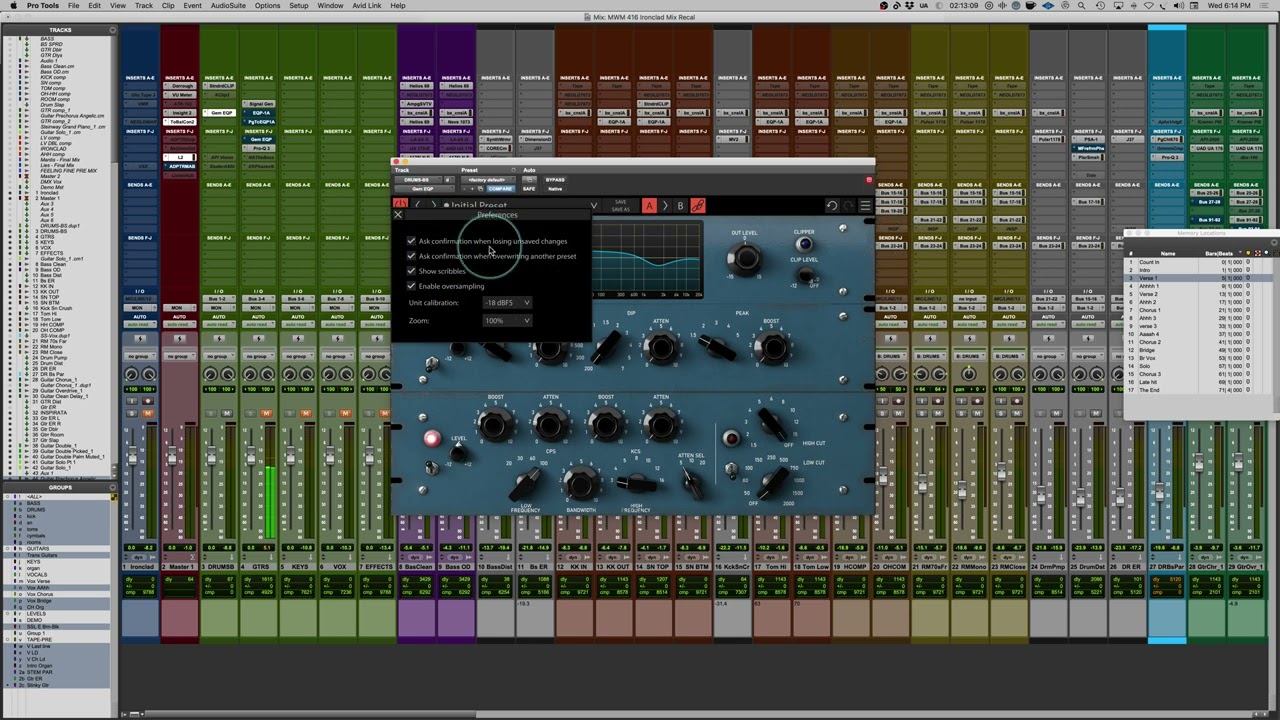Click the BANDWIDTH knob
The width and height of the screenshot is (1280, 720).
point(581,484)
